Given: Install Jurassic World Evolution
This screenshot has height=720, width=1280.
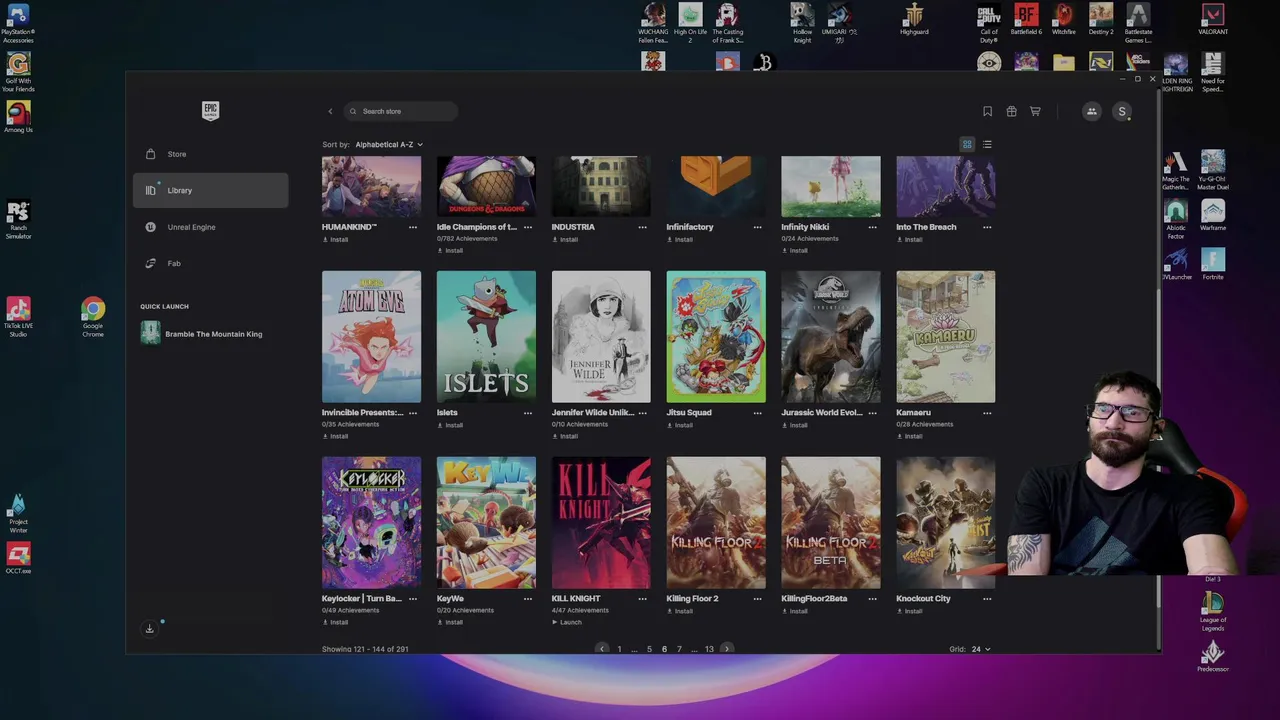Looking at the screenshot, I should (794, 425).
